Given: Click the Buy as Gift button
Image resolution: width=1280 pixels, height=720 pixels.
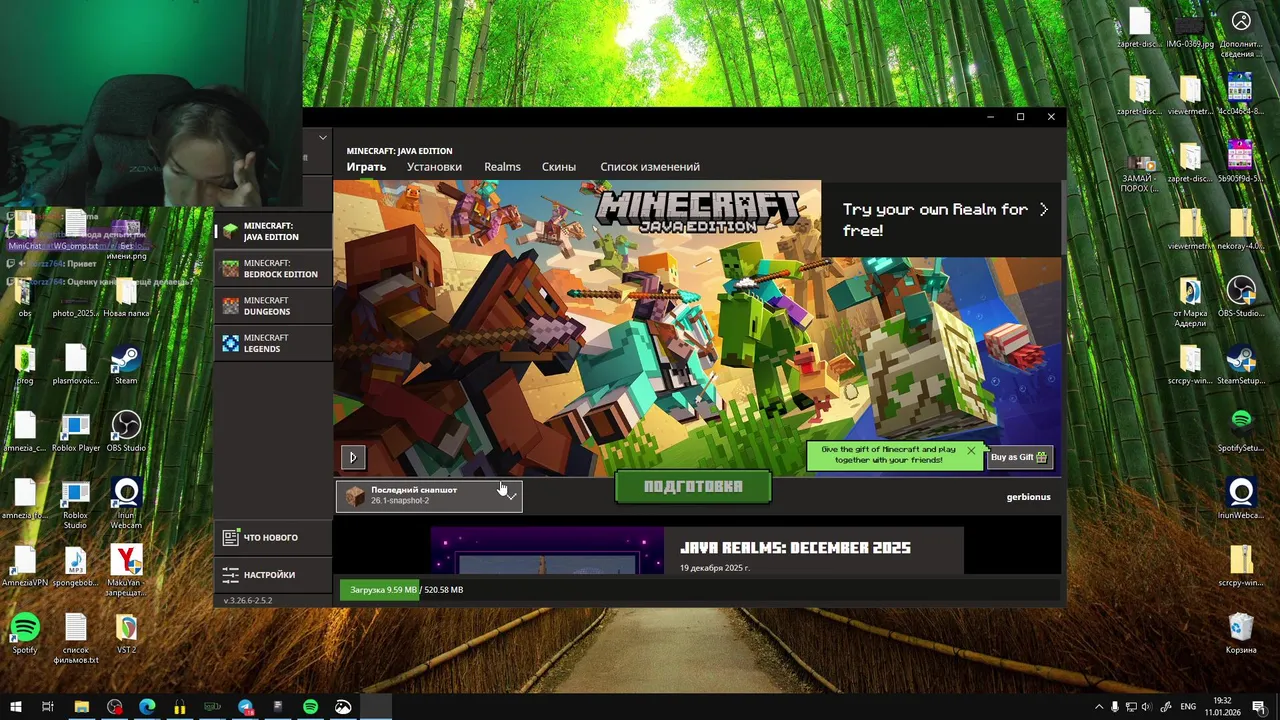Looking at the screenshot, I should (x=1019, y=457).
